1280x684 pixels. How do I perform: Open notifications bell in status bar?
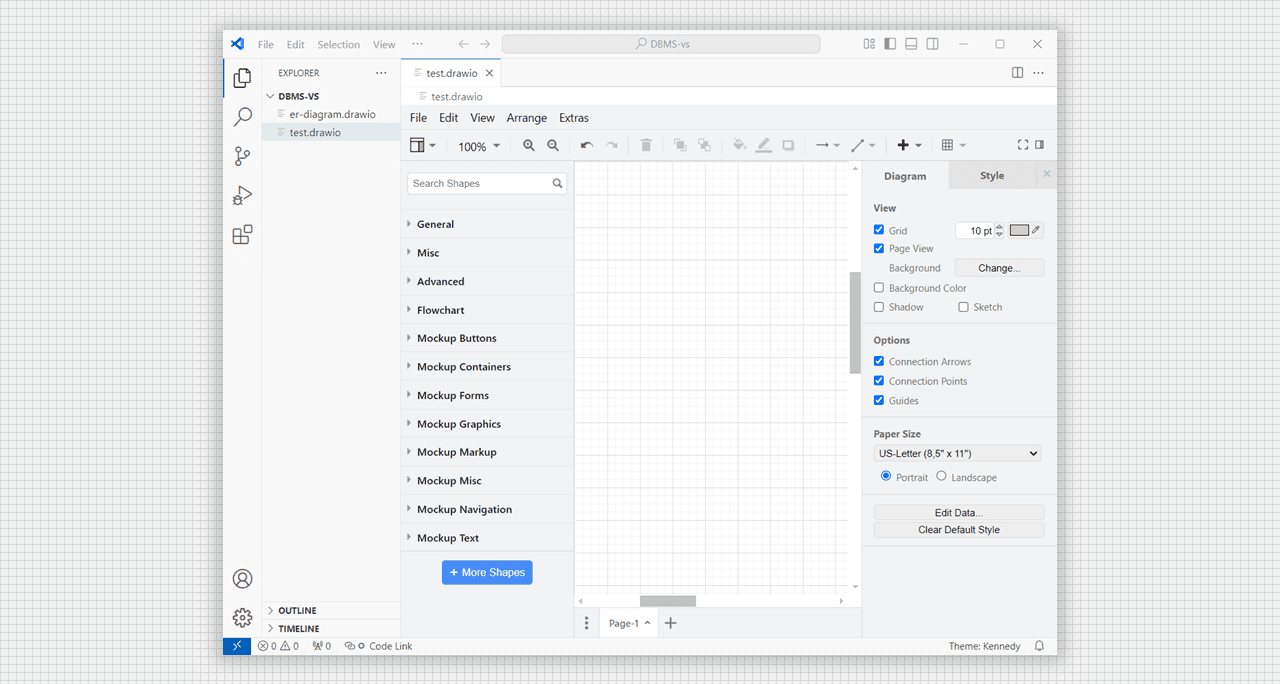(x=1039, y=646)
